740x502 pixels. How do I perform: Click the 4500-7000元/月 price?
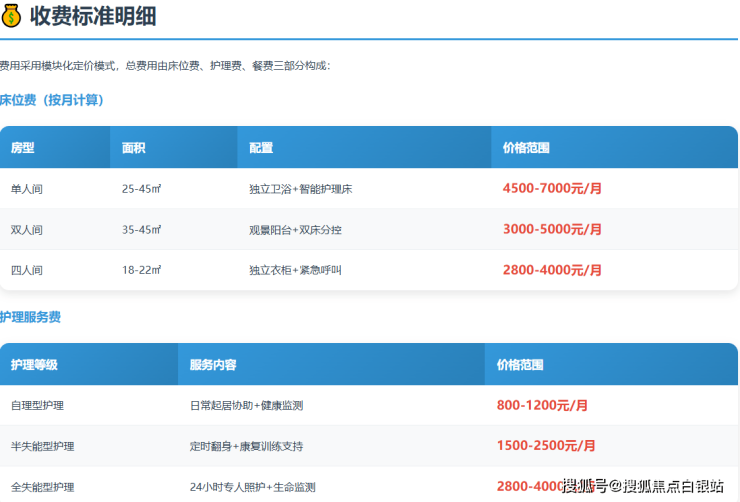coord(552,188)
